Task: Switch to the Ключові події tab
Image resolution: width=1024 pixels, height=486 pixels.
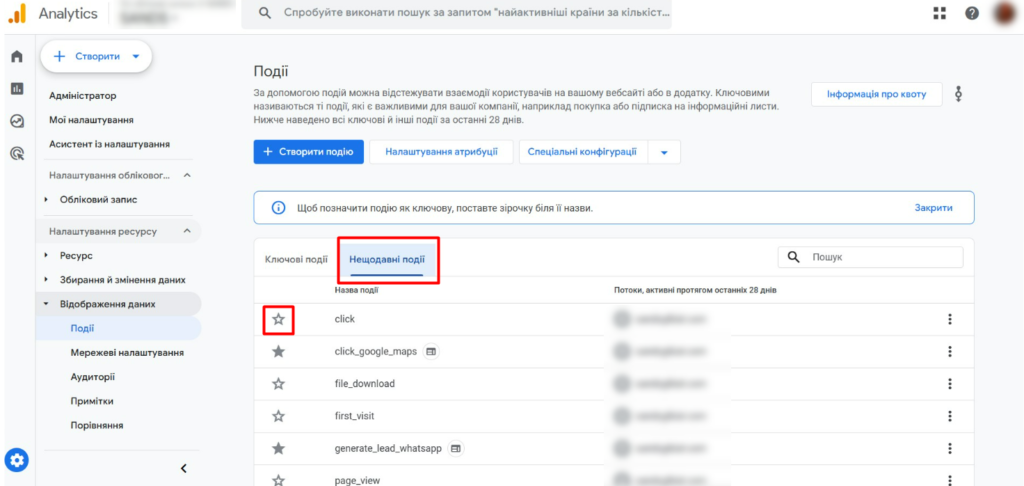Action: pyautogui.click(x=295, y=259)
